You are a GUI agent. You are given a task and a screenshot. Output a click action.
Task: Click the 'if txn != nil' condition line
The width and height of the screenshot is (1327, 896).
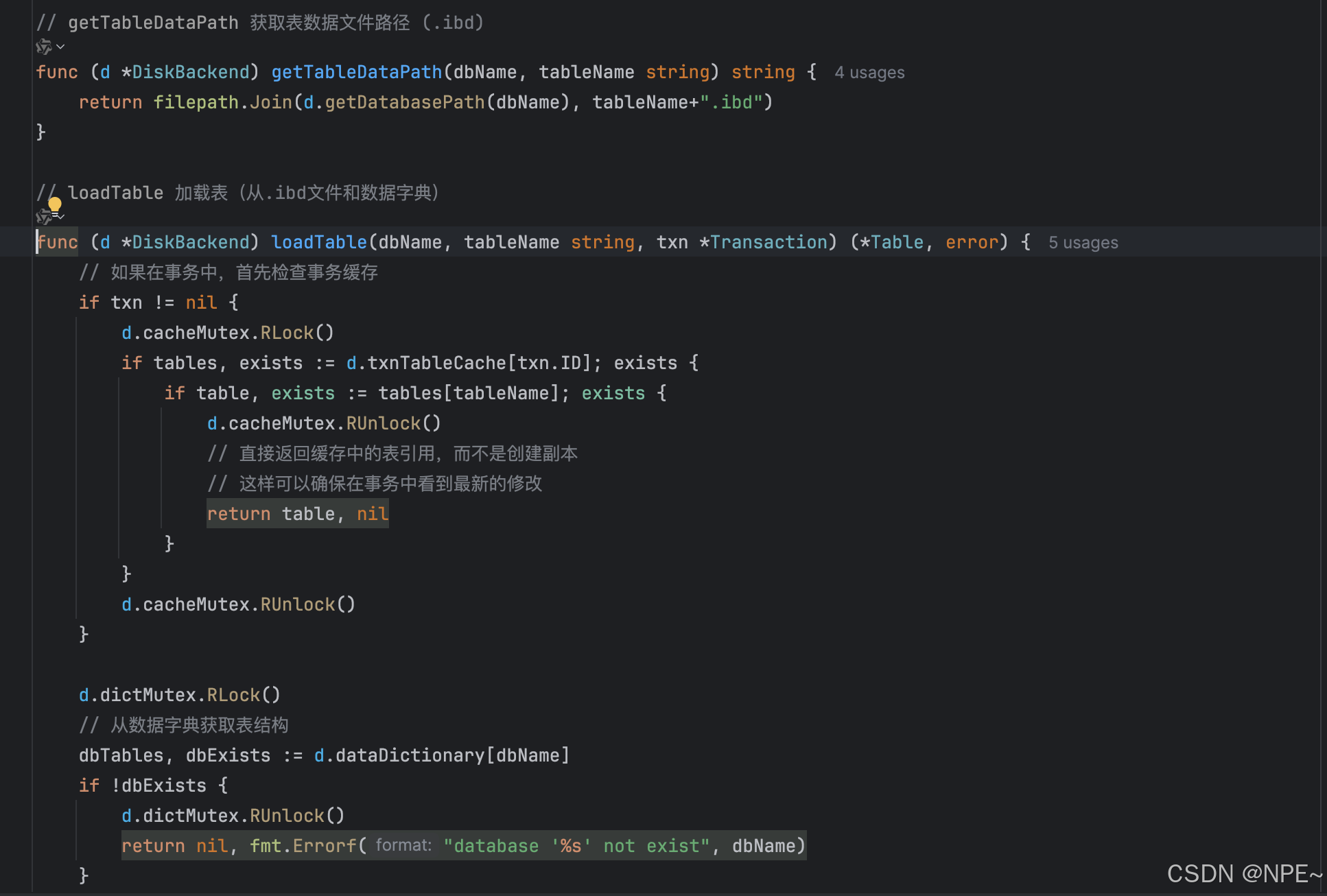[x=158, y=303]
